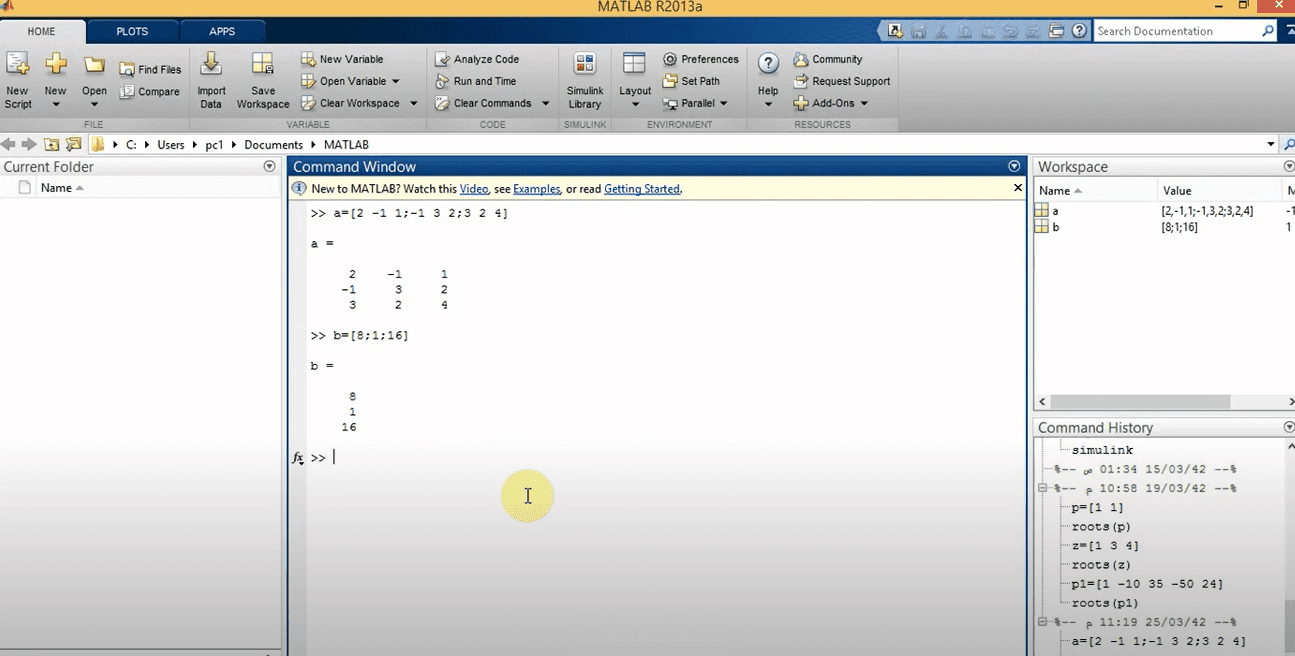Click the Search Documentation field
The width and height of the screenshot is (1295, 656).
(1176, 31)
